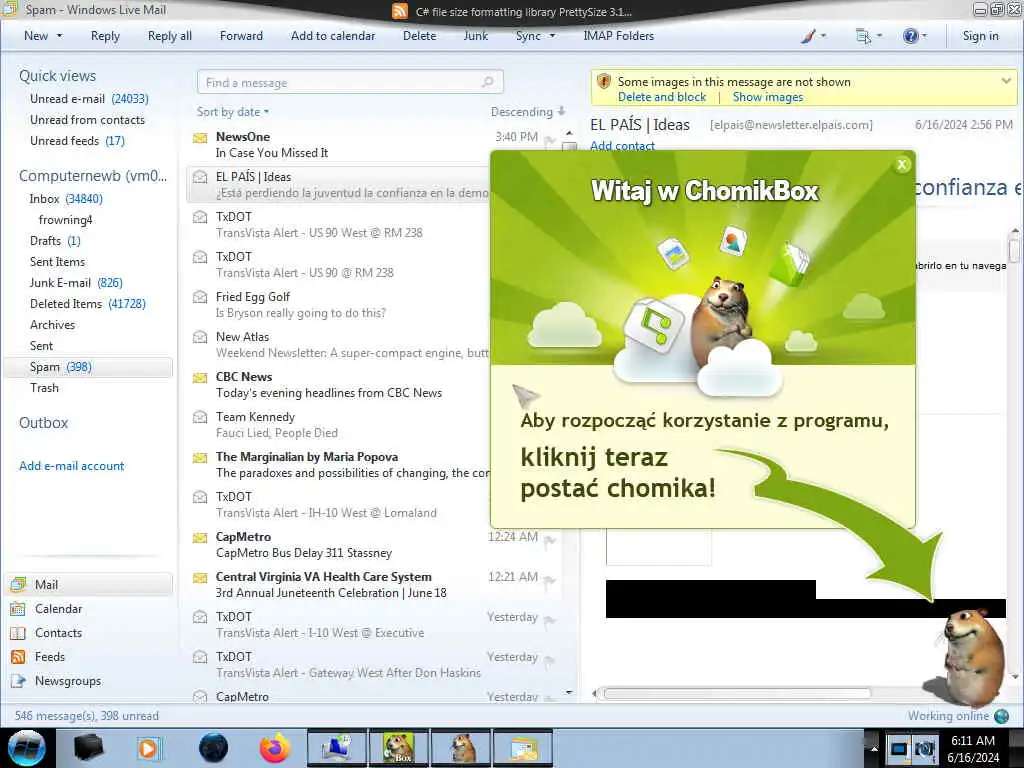Open the Help question mark icon
Image resolution: width=1024 pixels, height=768 pixels.
[910, 36]
